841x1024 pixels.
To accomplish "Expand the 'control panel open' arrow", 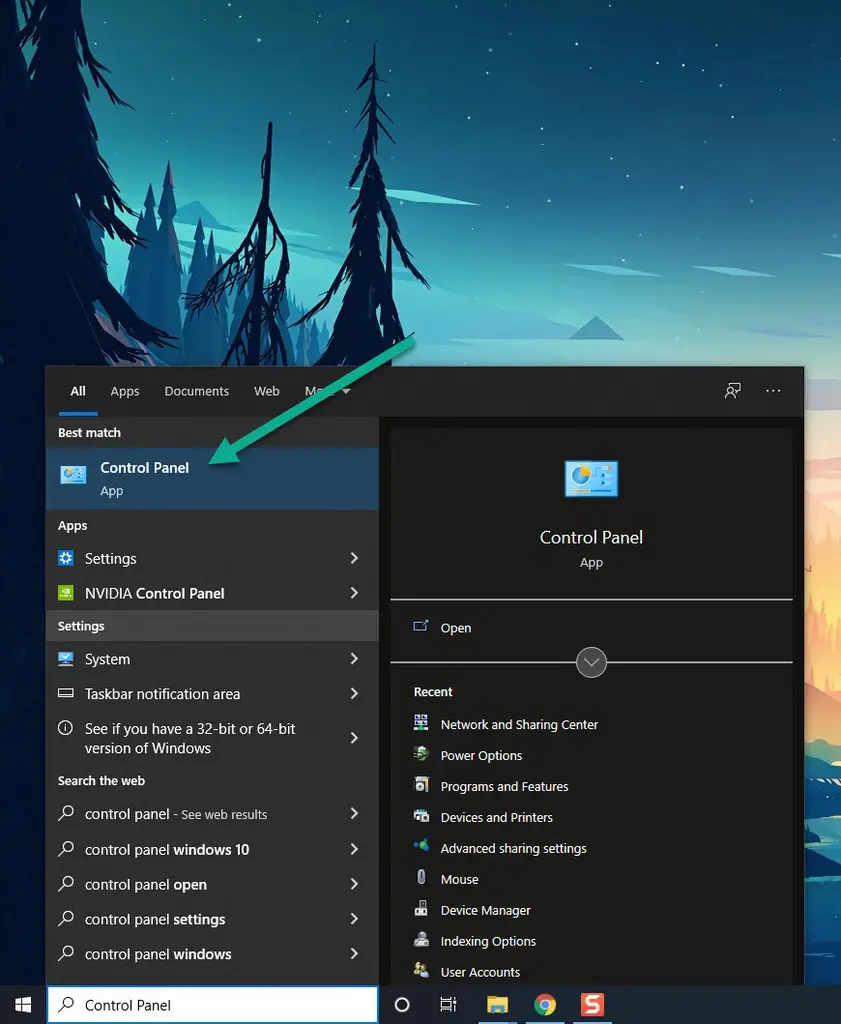I will (x=354, y=884).
